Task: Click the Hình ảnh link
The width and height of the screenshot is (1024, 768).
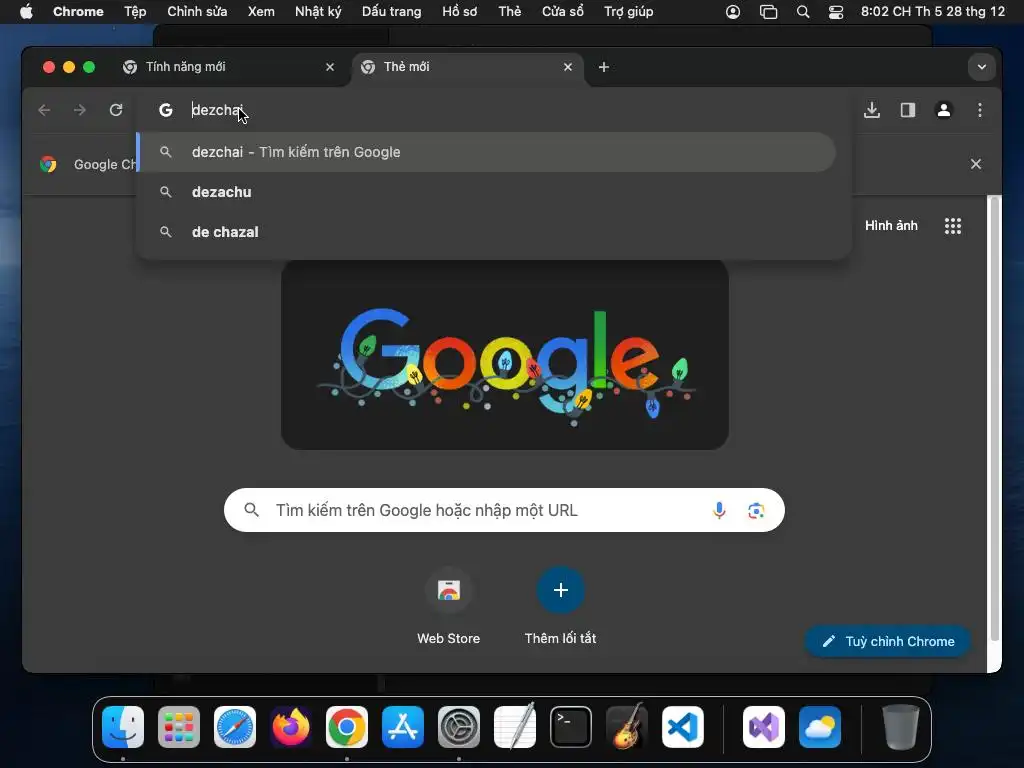Action: [891, 226]
